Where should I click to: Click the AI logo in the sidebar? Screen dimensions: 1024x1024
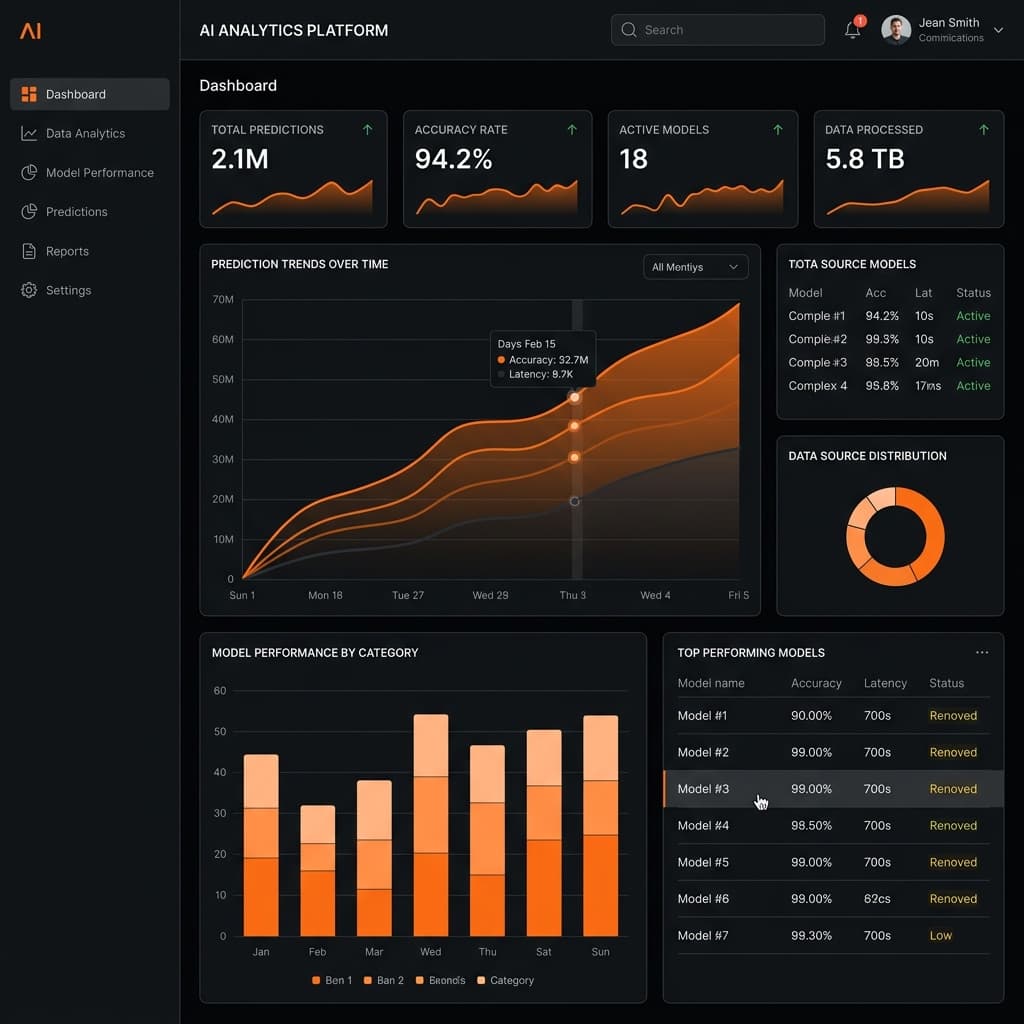[30, 31]
